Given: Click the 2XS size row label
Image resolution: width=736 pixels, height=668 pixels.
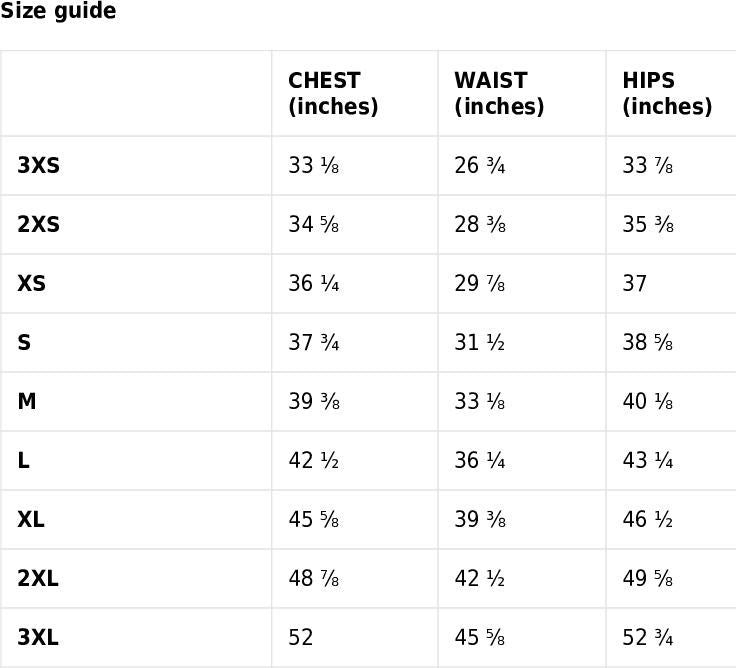Looking at the screenshot, I should pos(38,225).
